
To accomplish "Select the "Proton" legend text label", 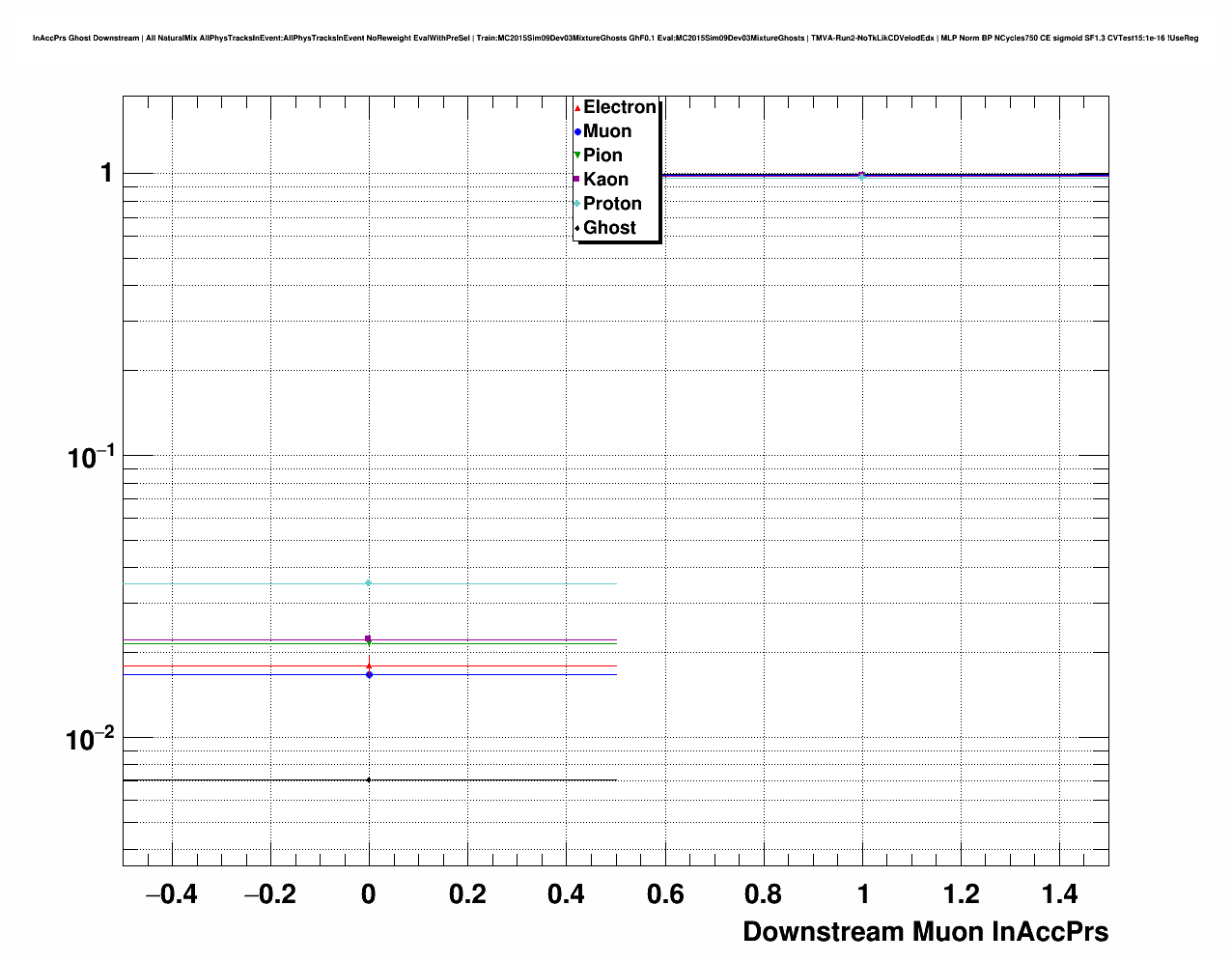I will (612, 204).
